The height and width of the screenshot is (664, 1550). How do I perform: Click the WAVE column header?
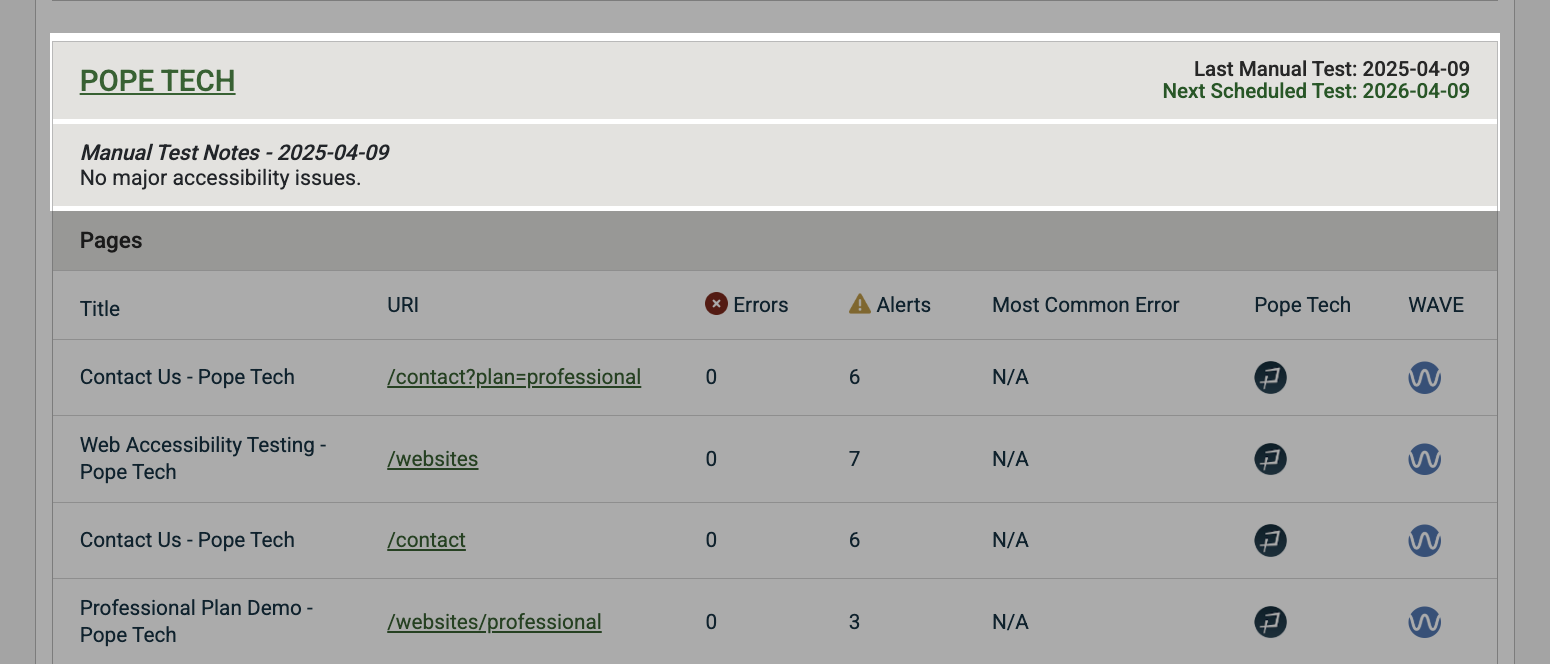tap(1436, 305)
